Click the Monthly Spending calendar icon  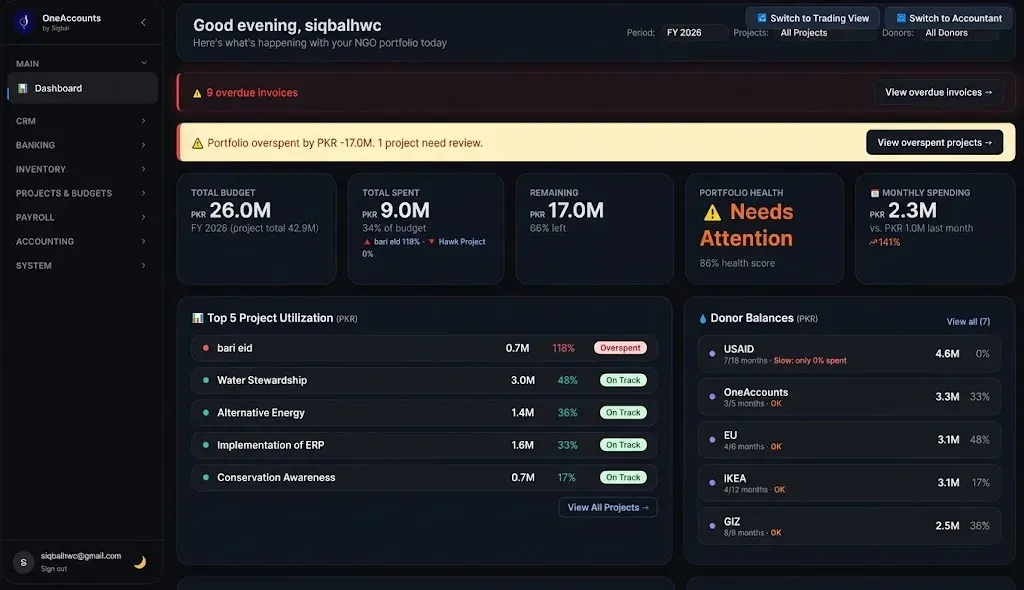click(874, 193)
